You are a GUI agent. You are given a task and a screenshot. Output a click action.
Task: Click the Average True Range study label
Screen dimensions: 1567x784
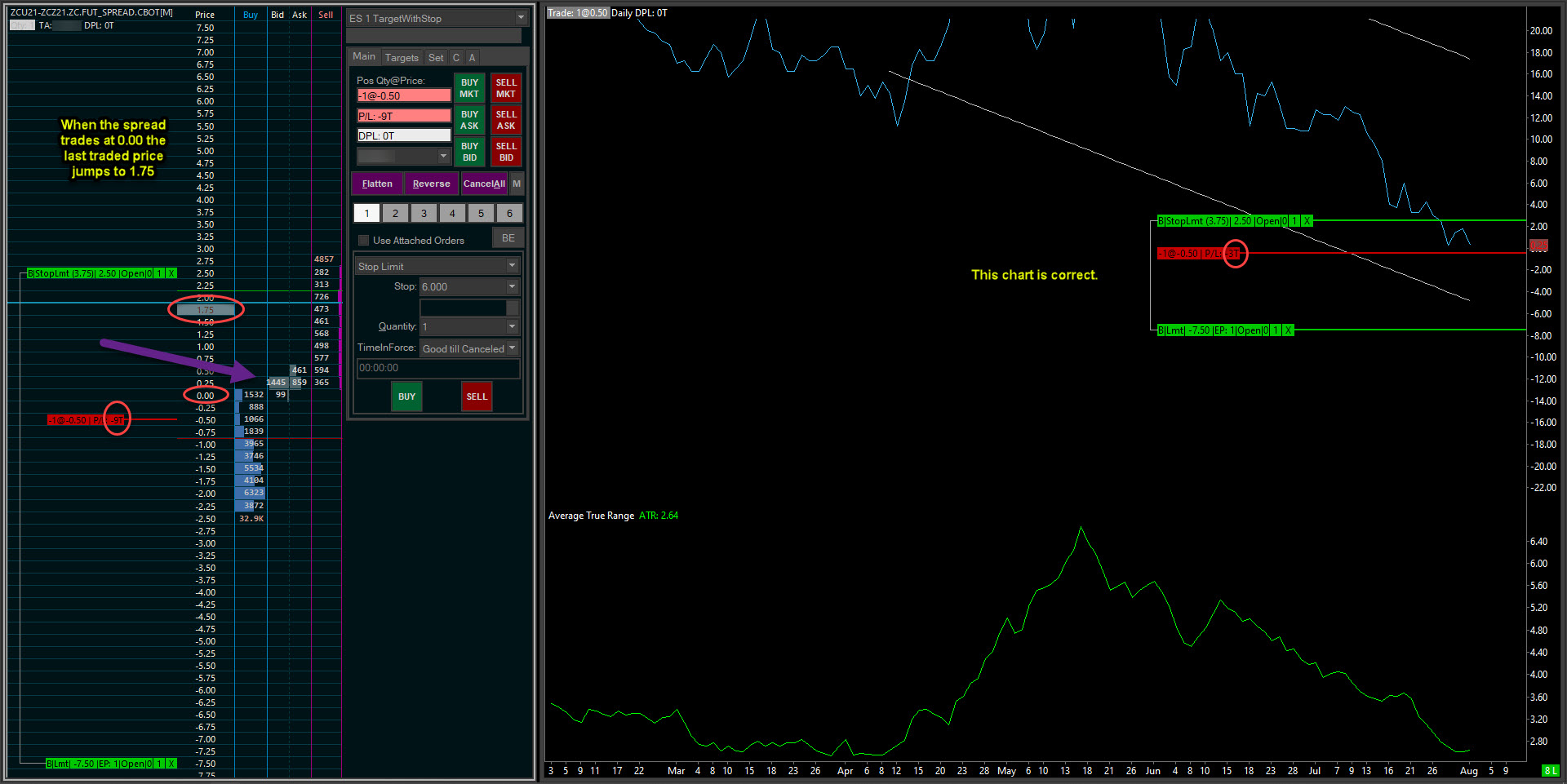tap(591, 516)
